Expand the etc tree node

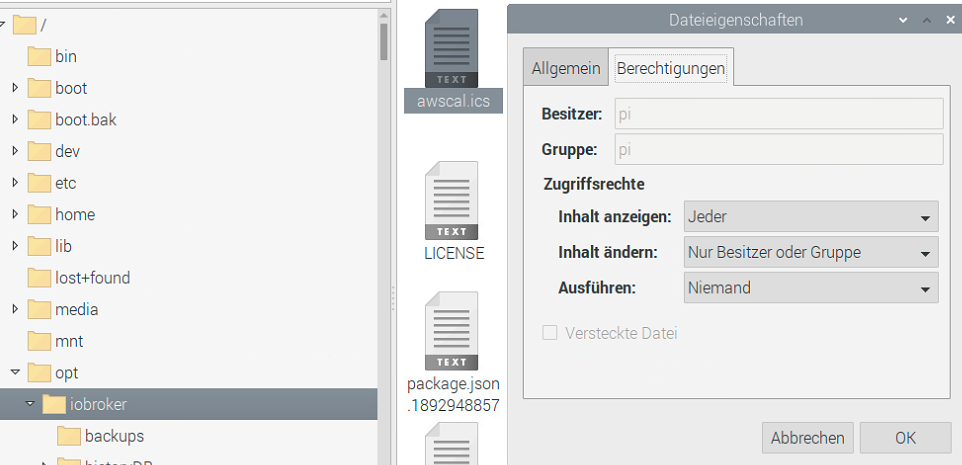pos(15,183)
